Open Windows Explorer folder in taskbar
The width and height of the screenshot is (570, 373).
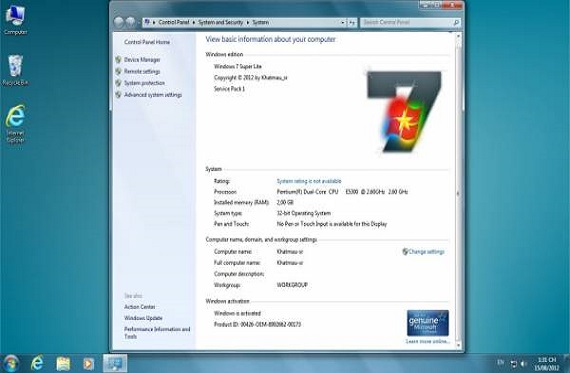tap(63, 363)
